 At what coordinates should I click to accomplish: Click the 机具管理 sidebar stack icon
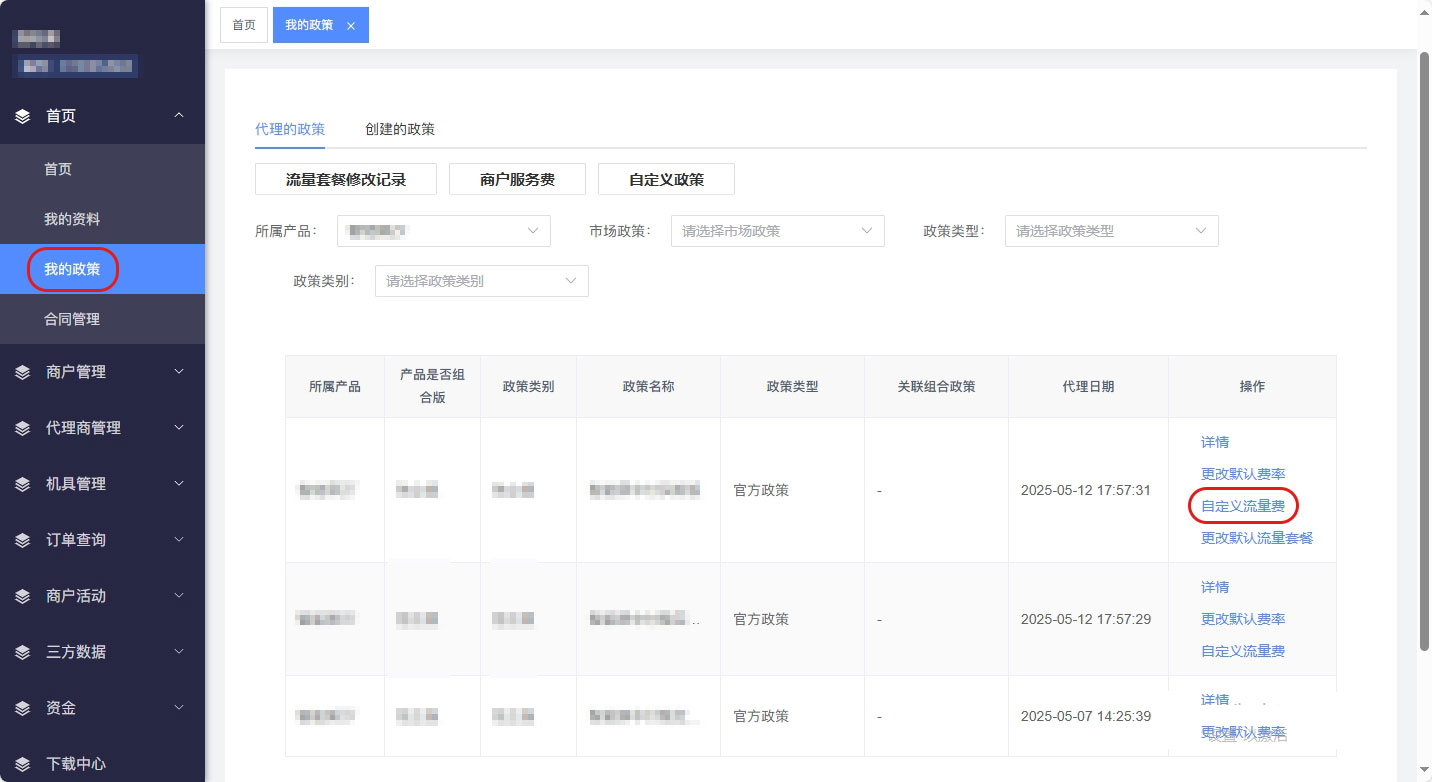point(23,484)
